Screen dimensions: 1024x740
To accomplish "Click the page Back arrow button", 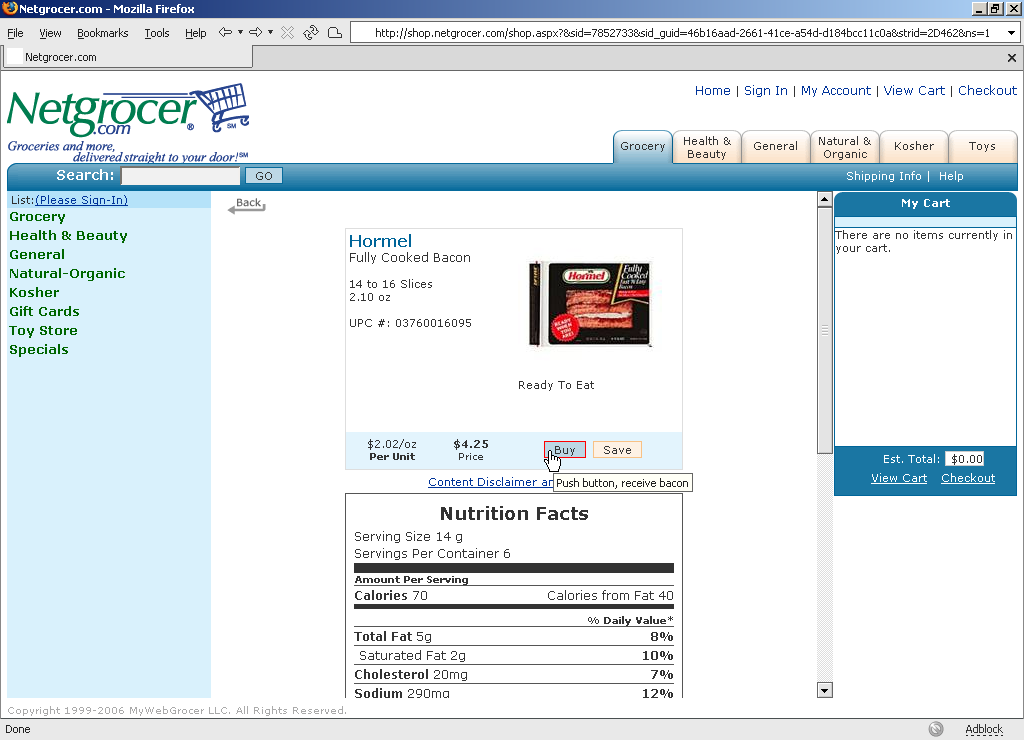I will click(247, 205).
